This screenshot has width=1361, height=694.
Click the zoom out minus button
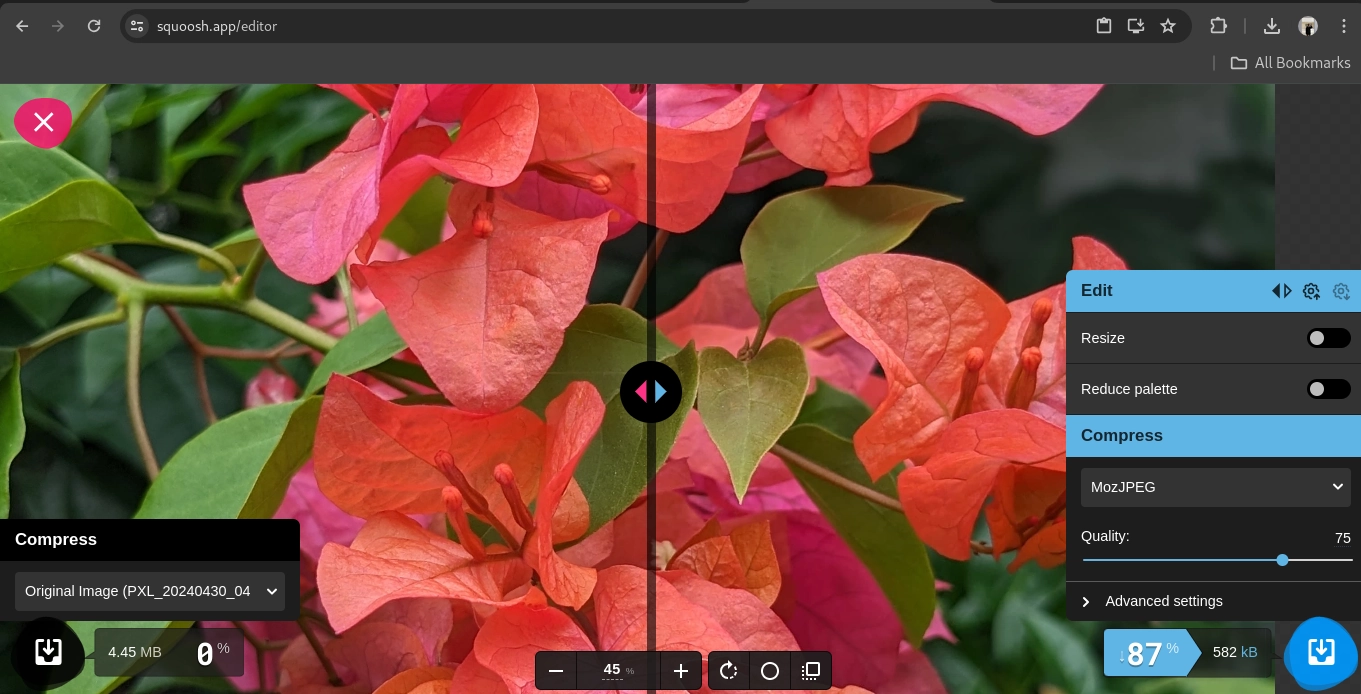pos(556,671)
